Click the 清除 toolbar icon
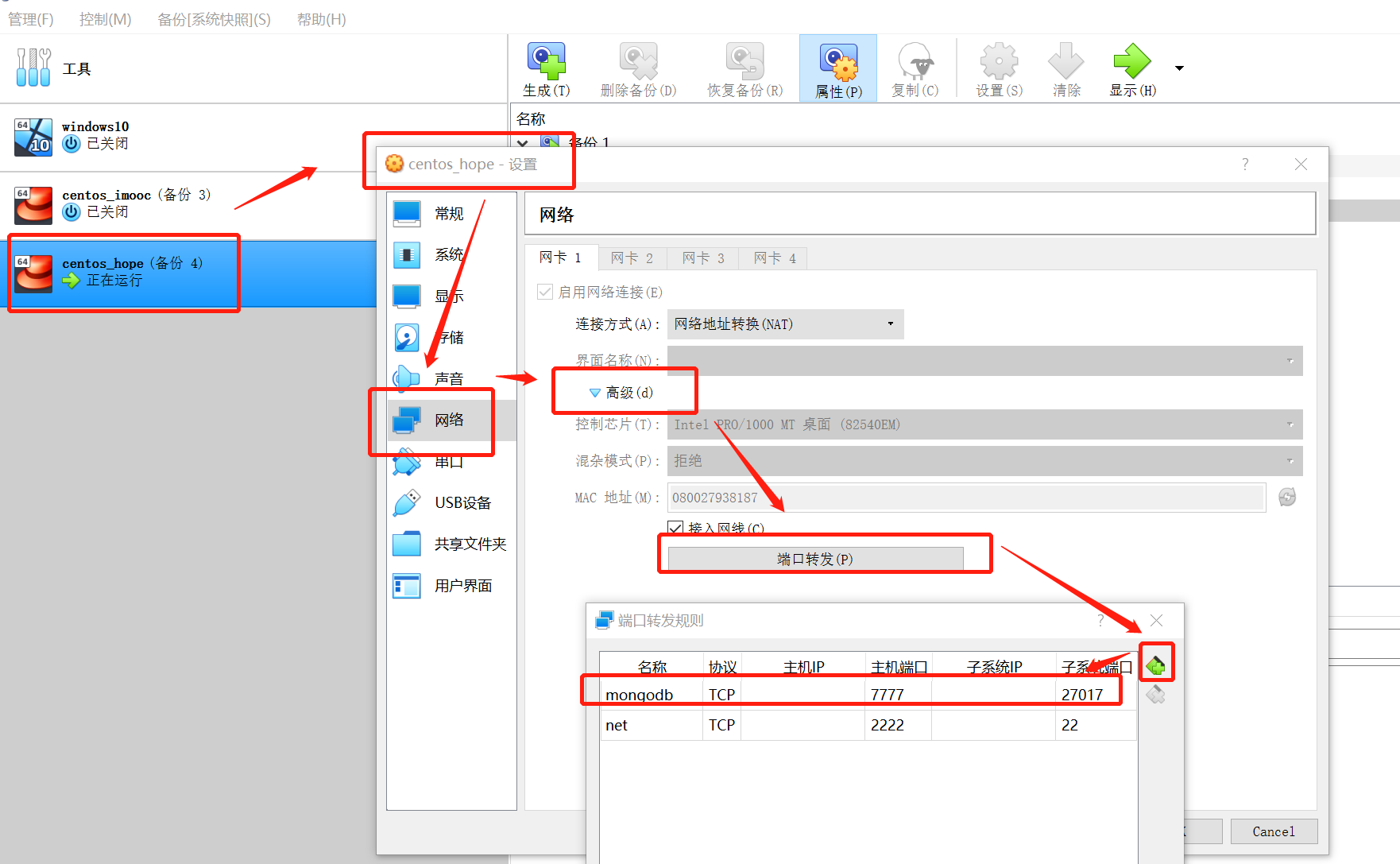1400x864 pixels. pos(1065,68)
